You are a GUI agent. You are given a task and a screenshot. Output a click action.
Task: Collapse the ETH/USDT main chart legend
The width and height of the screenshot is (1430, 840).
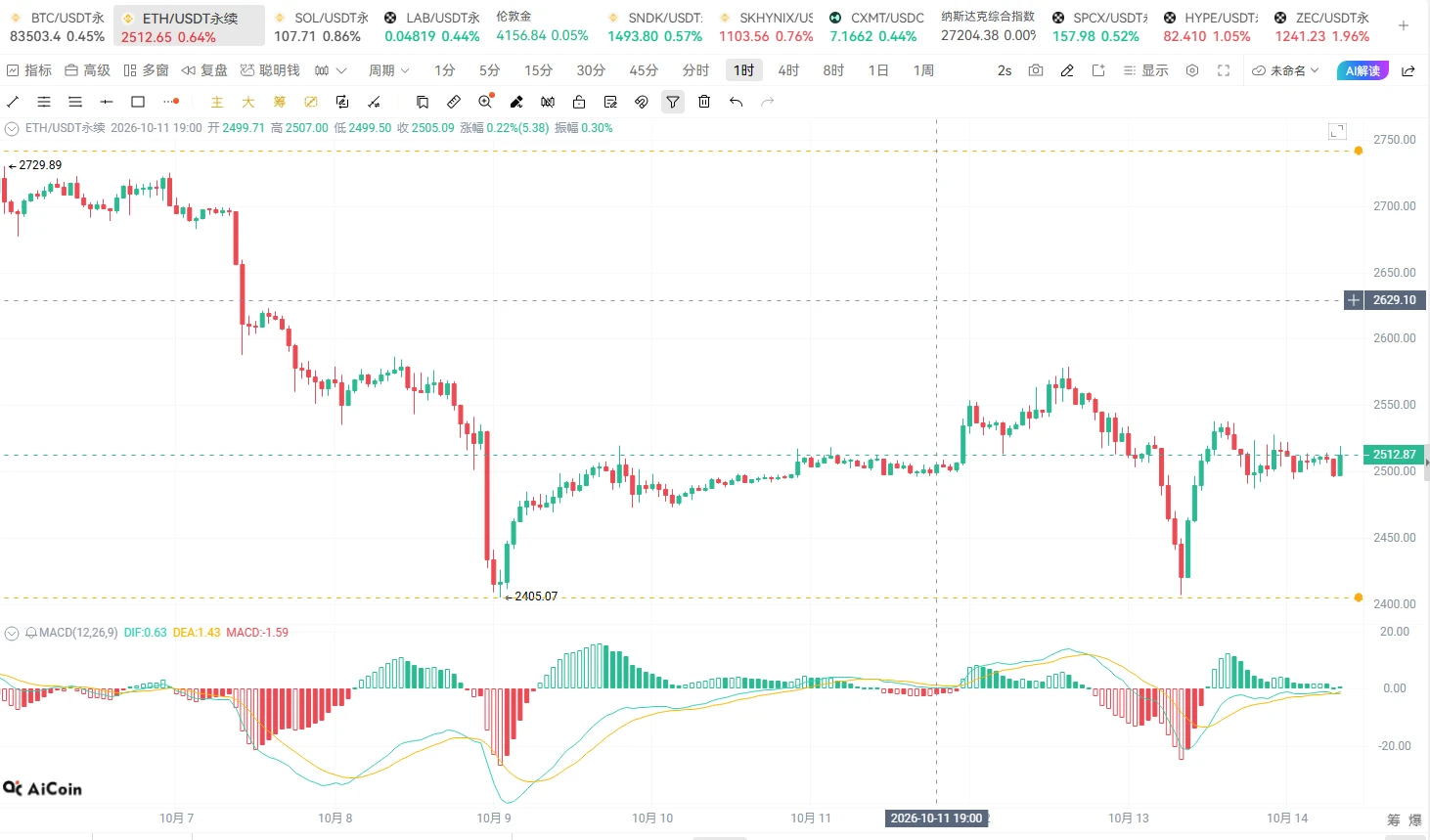click(x=12, y=128)
